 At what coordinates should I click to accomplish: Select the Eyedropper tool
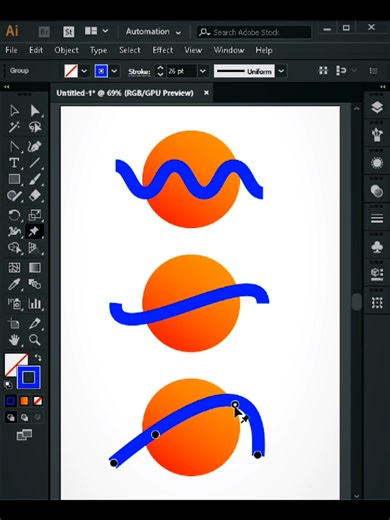(14, 284)
